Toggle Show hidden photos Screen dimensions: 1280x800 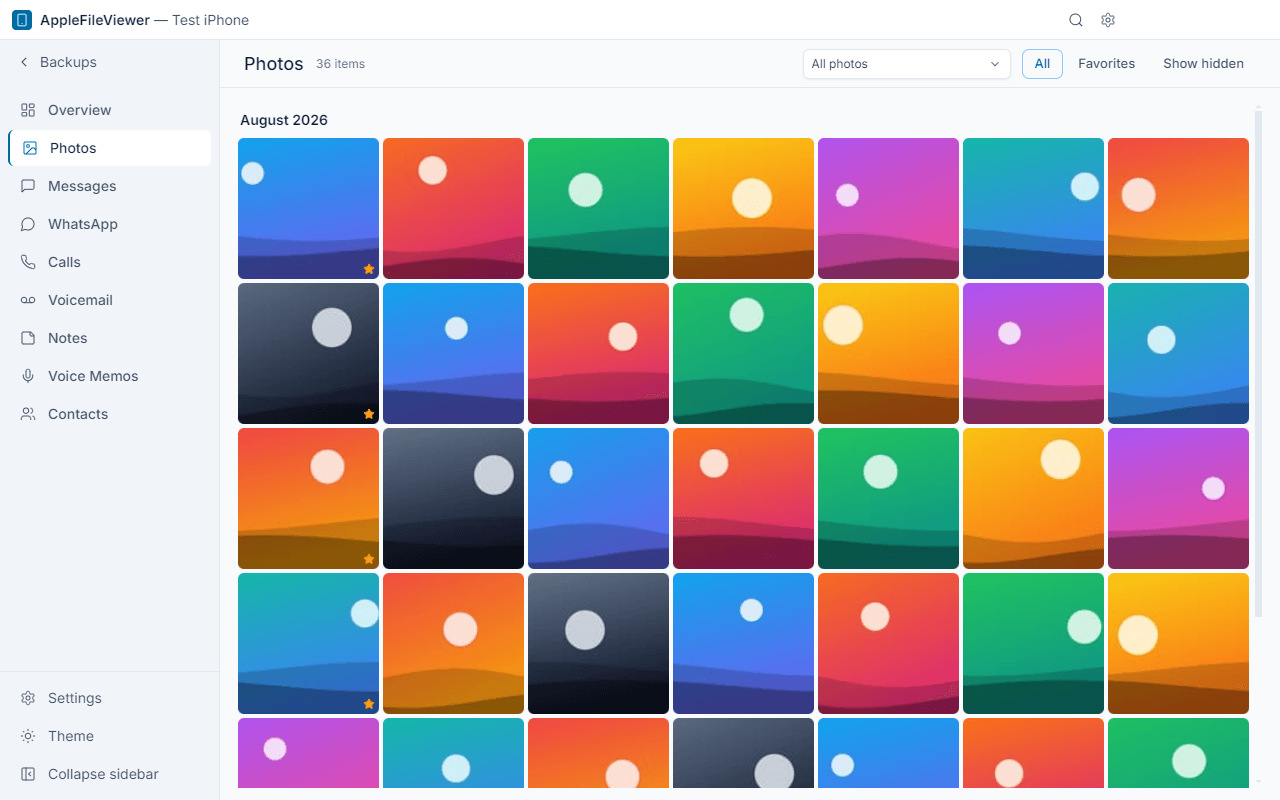1203,64
